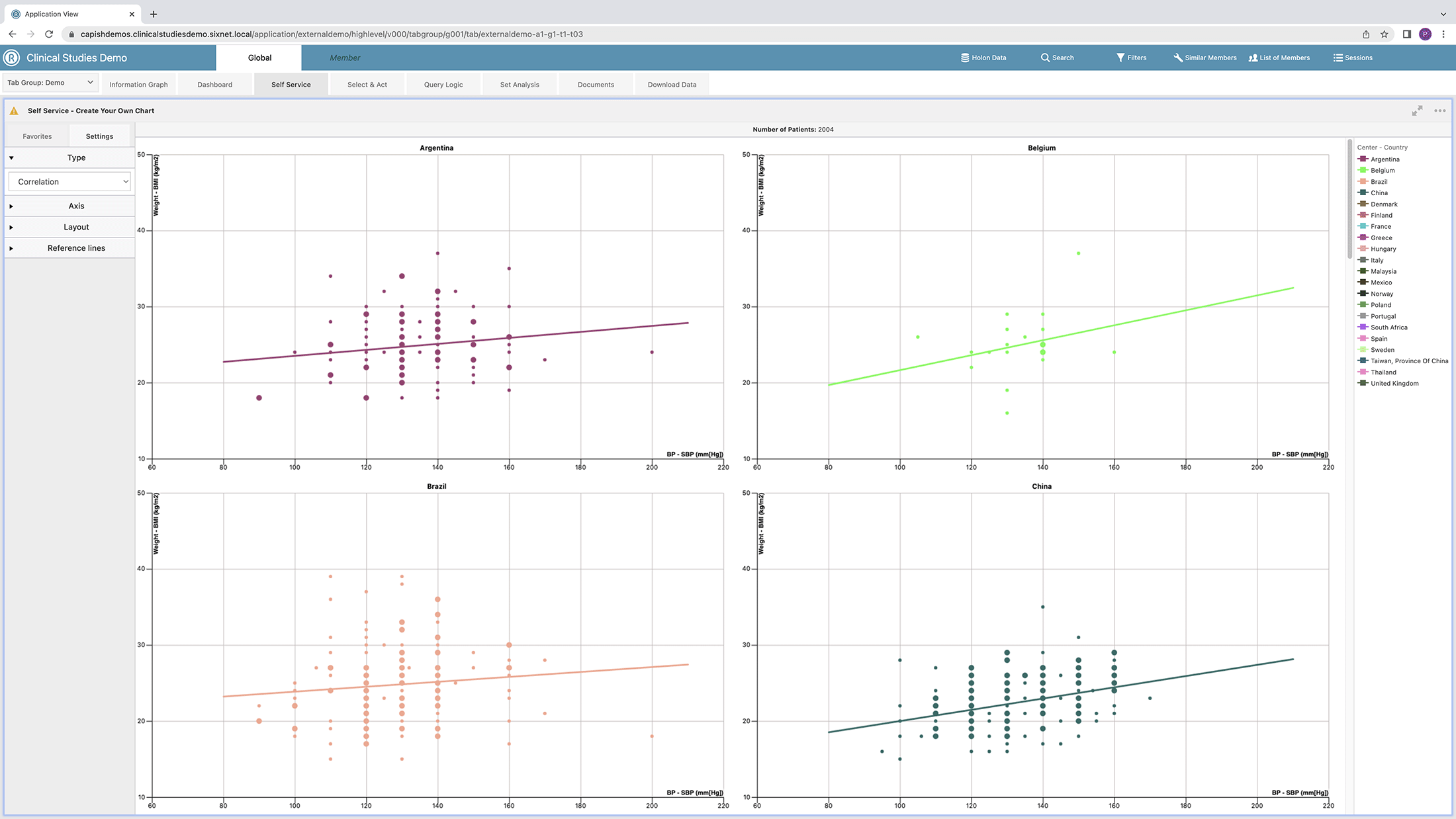Toggle the United Kingdom legend entry
This screenshot has width=1456, height=819.
[x=1394, y=384]
